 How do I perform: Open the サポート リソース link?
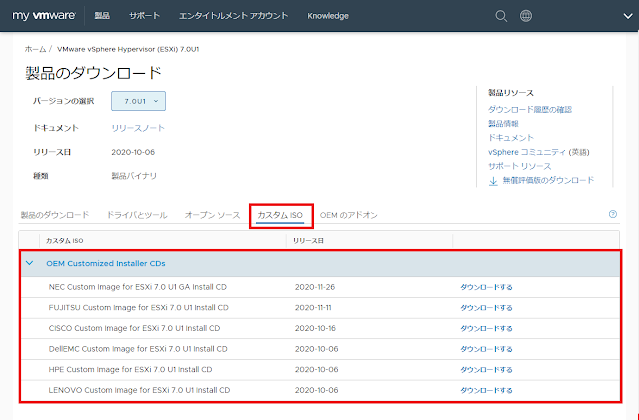pyautogui.click(x=520, y=166)
